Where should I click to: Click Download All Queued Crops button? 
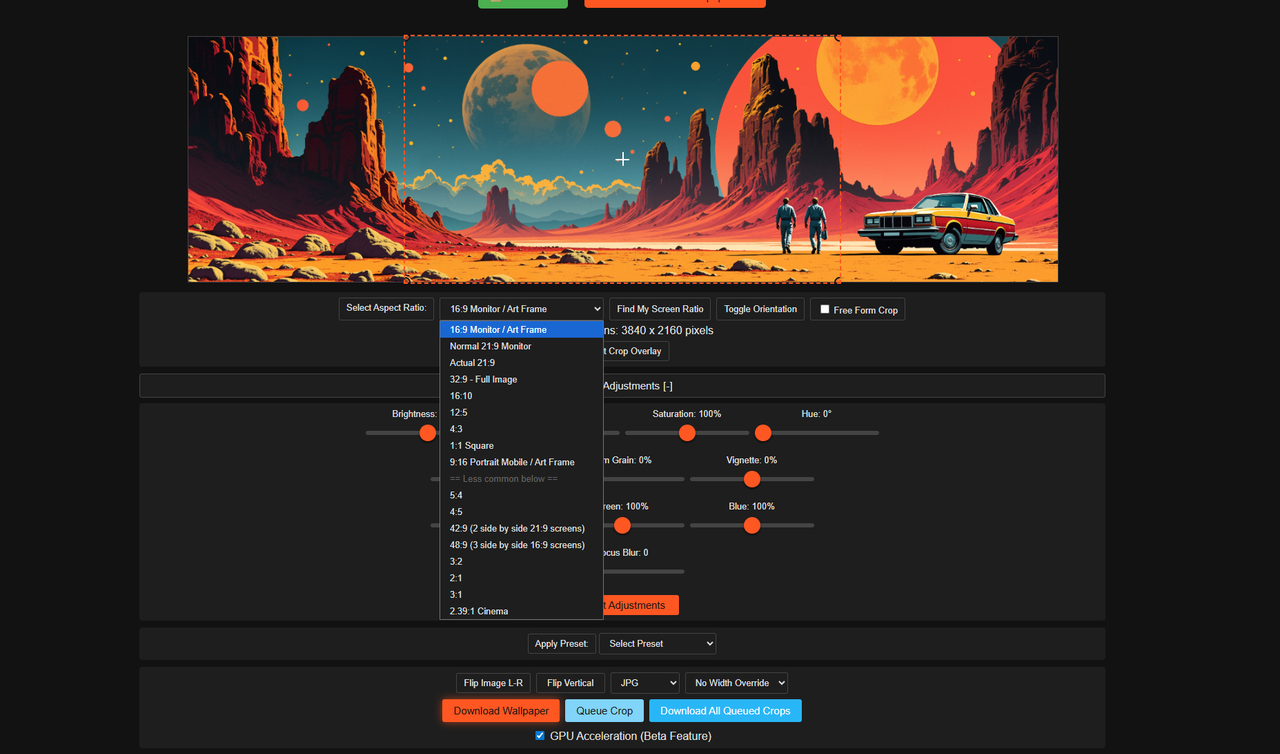[725, 711]
